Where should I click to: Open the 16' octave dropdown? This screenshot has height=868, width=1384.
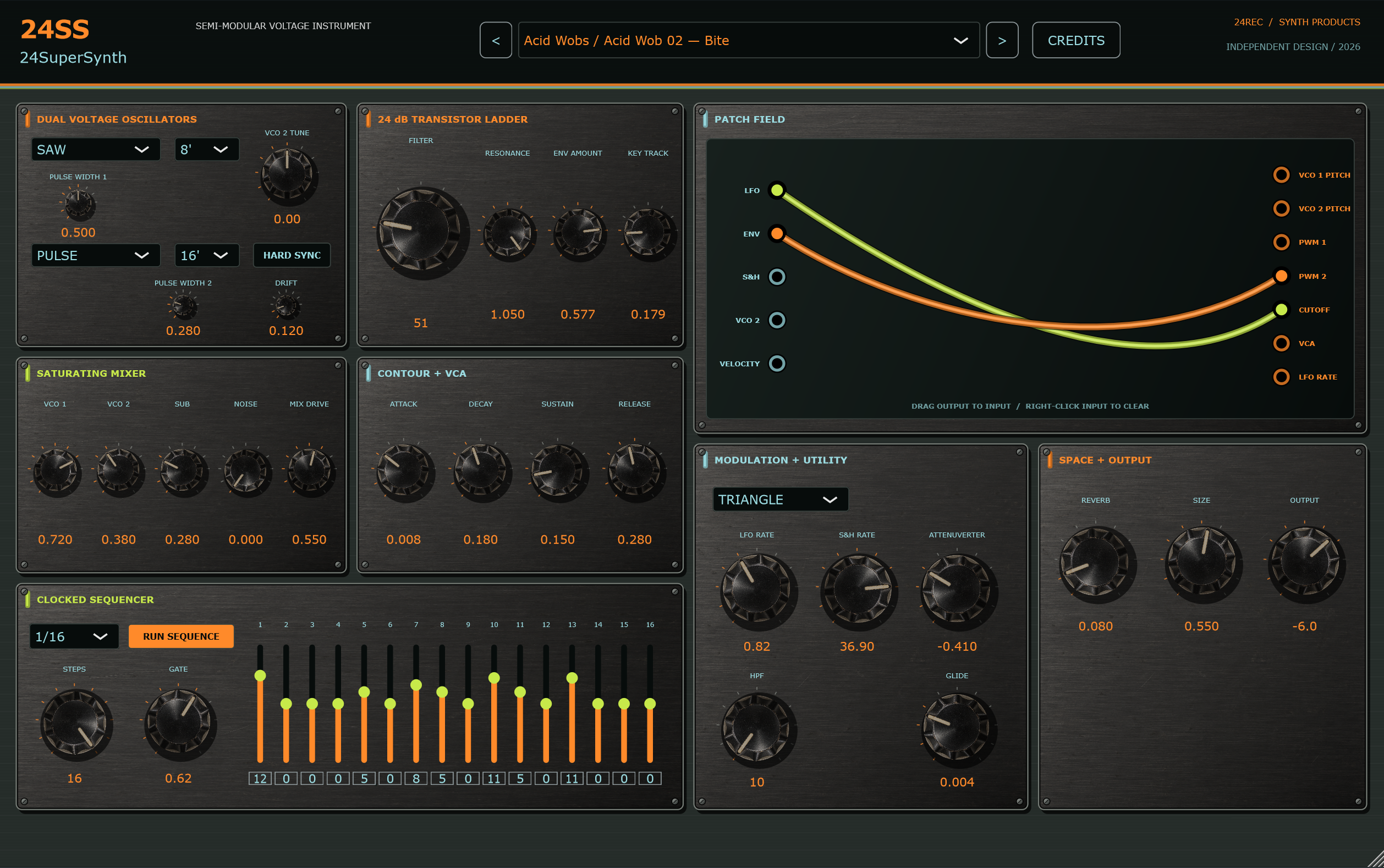tap(207, 255)
